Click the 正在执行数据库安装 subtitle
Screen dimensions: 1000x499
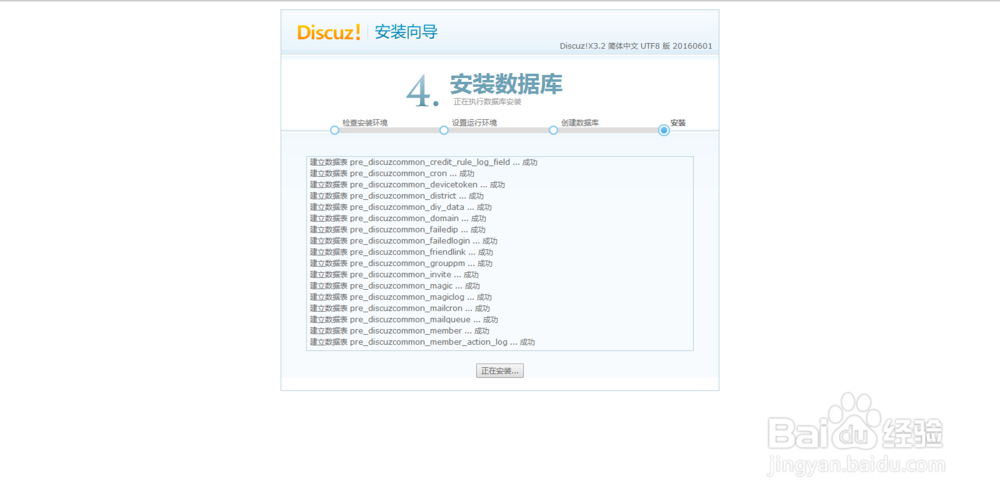point(488,102)
